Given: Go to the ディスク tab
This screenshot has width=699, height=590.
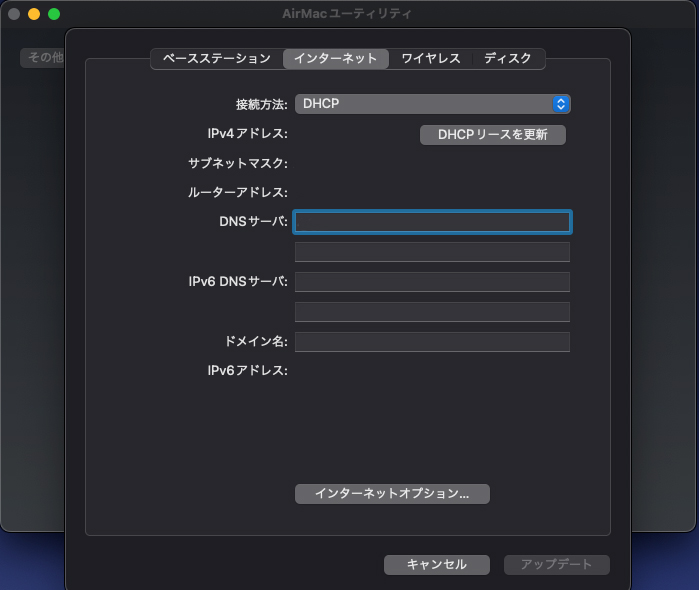Looking at the screenshot, I should pos(508,58).
